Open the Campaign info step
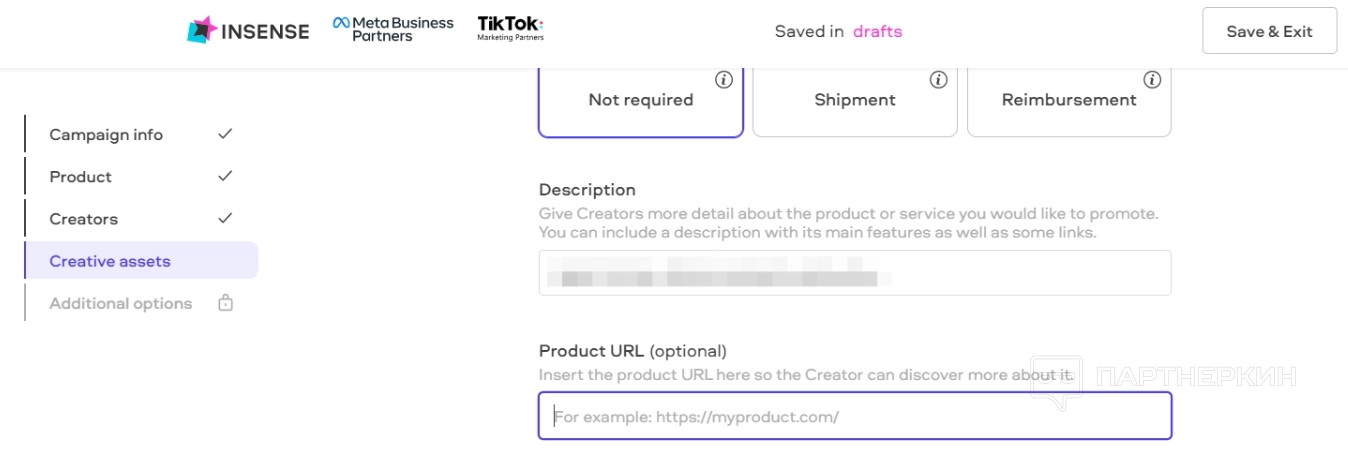Viewport: 1348px width, 464px height. coord(106,135)
